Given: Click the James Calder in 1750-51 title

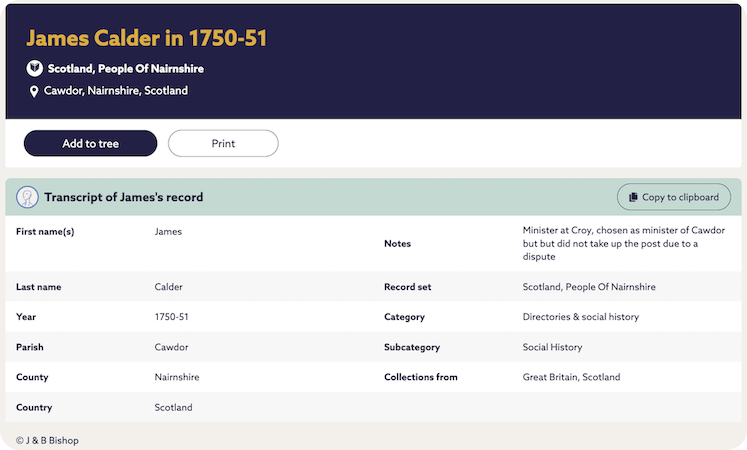Looking at the screenshot, I should (x=146, y=38).
